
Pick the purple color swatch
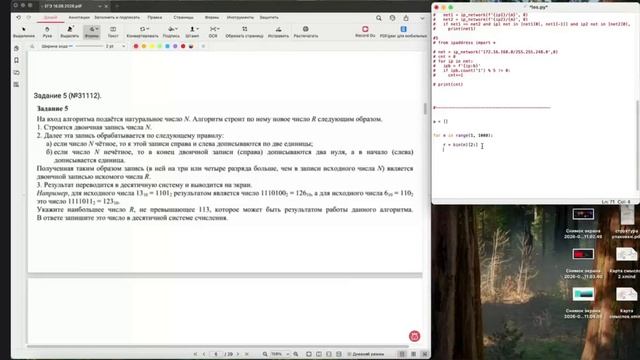click(x=175, y=46)
